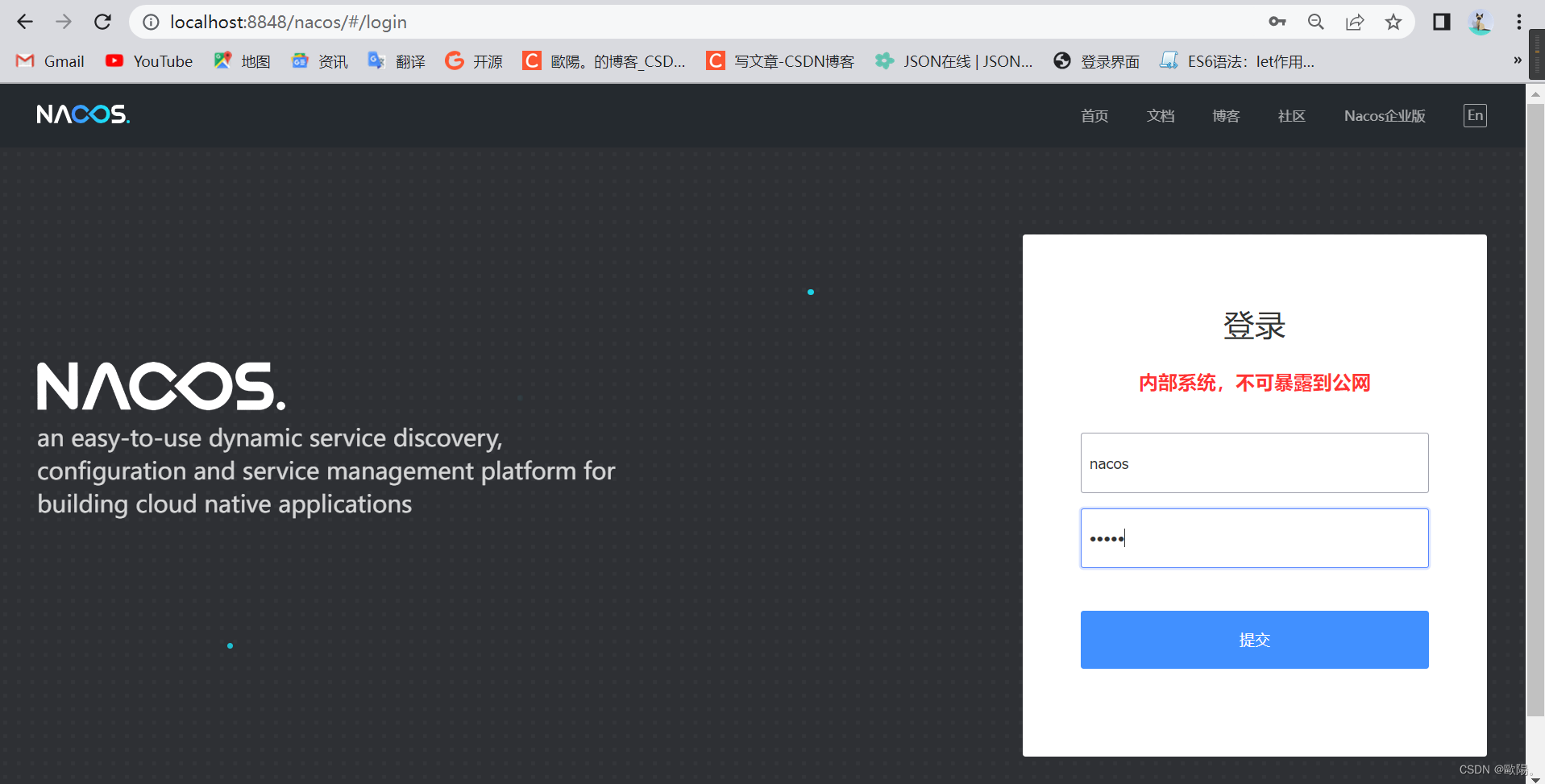Screen dimensions: 1545x784
Task: Open 社区 in Nacos navigation
Action: coord(1292,116)
